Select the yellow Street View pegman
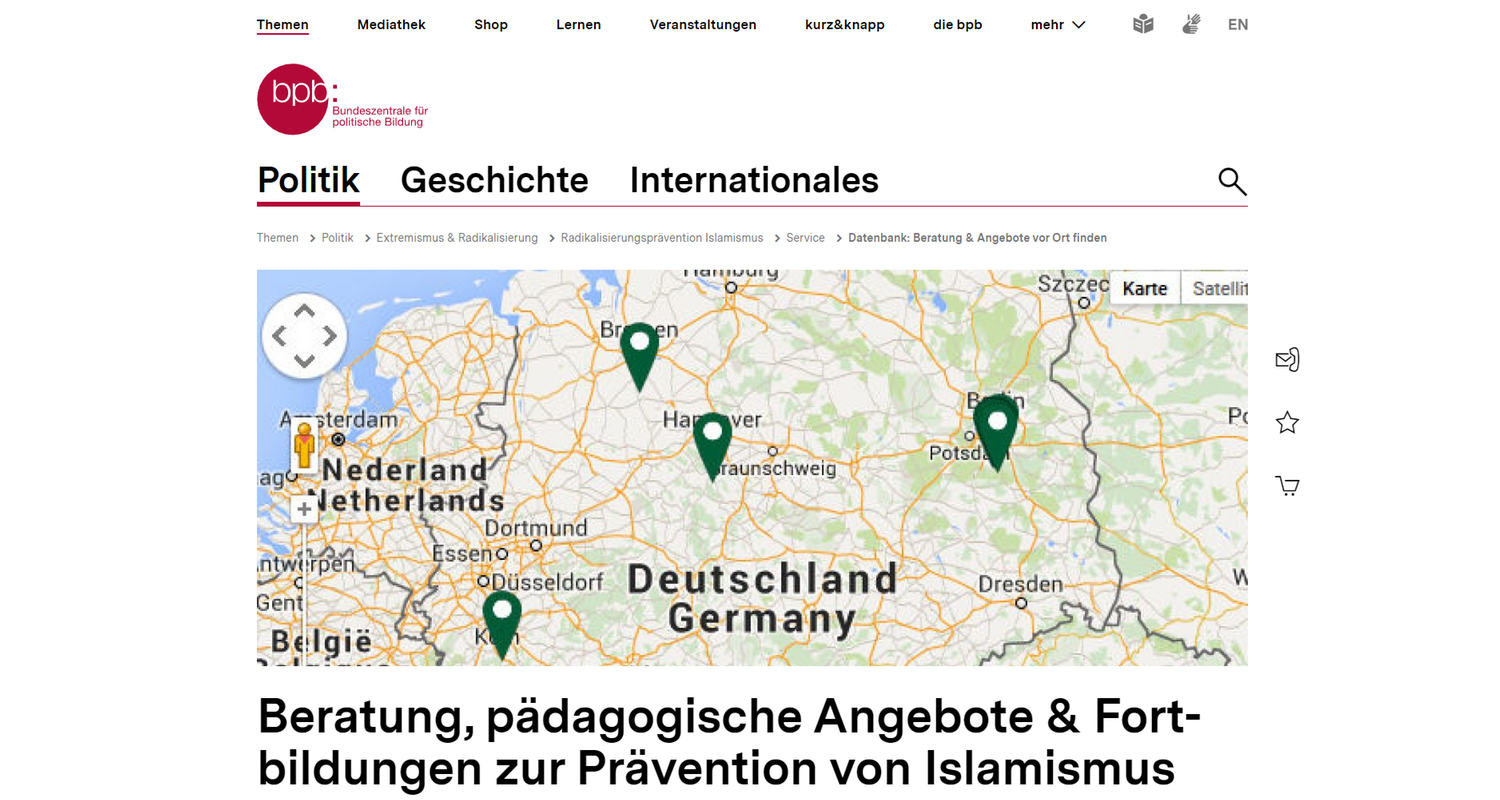 (x=304, y=448)
